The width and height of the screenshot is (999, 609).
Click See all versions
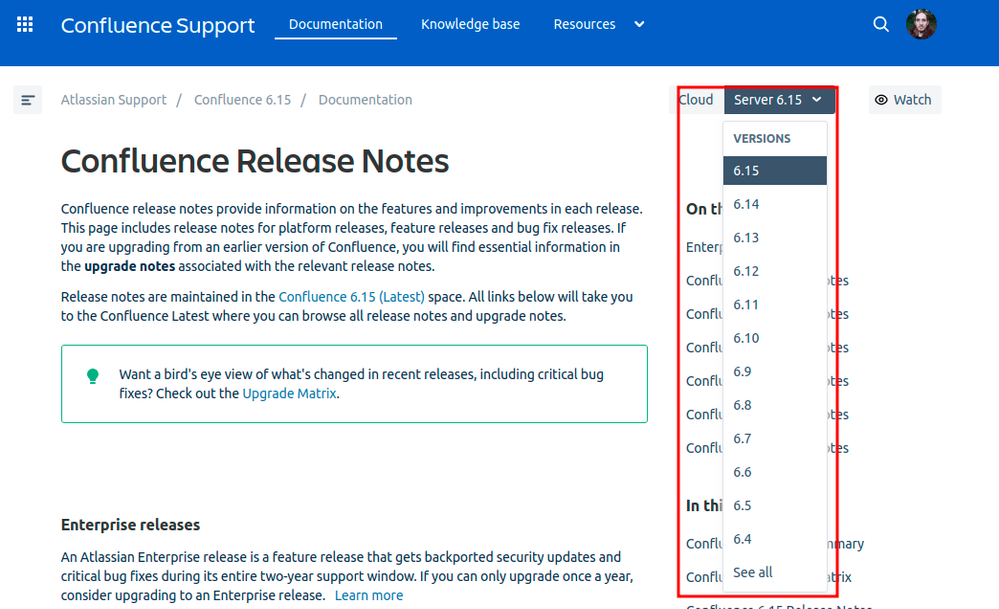(775, 573)
